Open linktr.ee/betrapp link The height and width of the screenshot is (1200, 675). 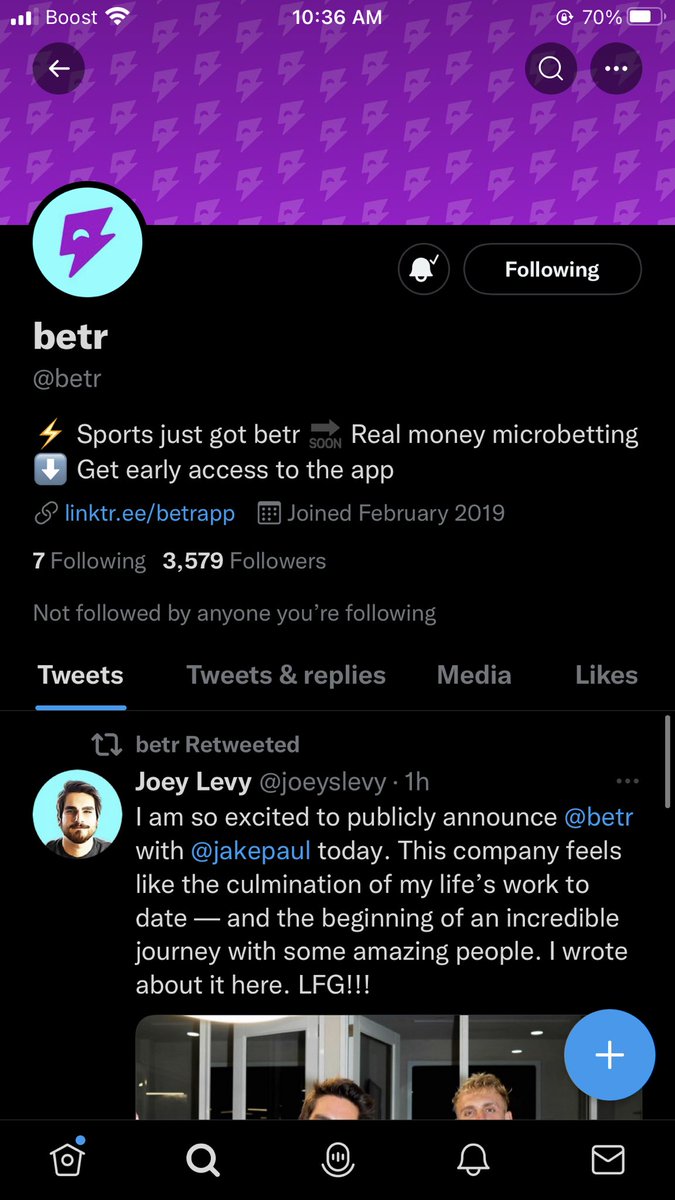pos(149,514)
